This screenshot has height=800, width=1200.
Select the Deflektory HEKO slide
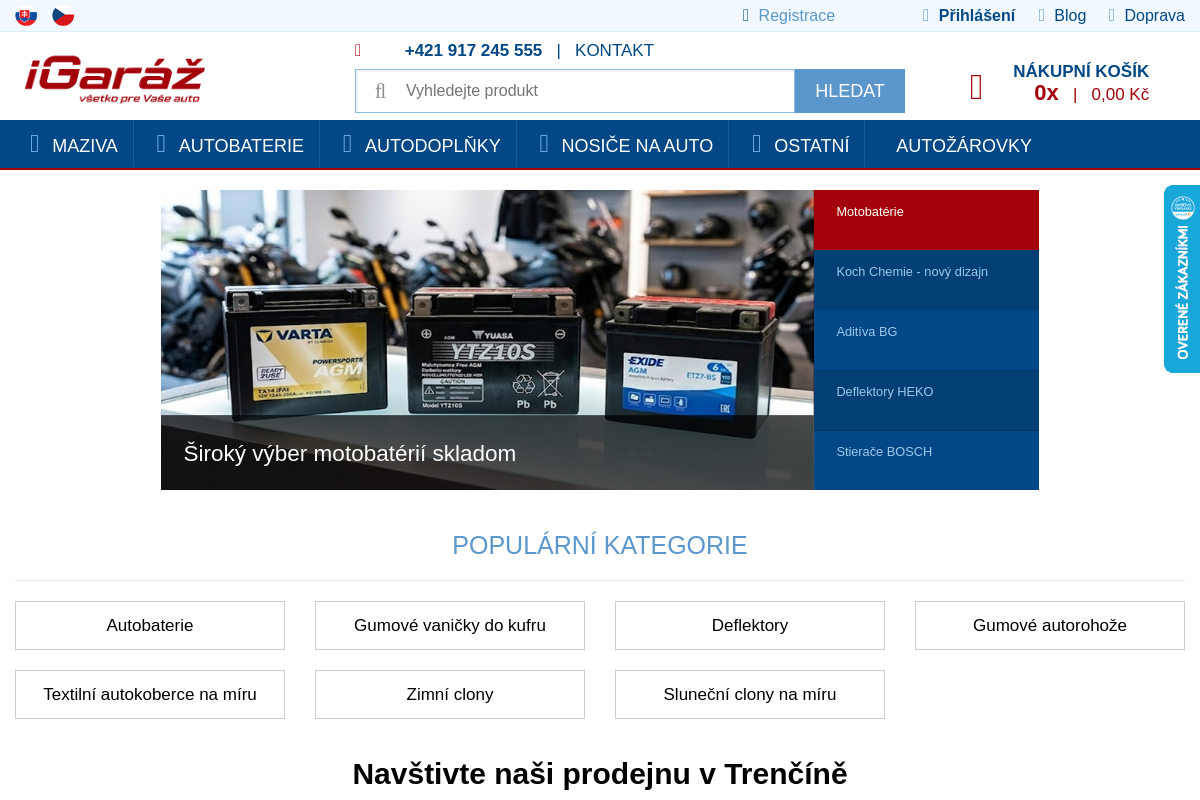coord(926,400)
